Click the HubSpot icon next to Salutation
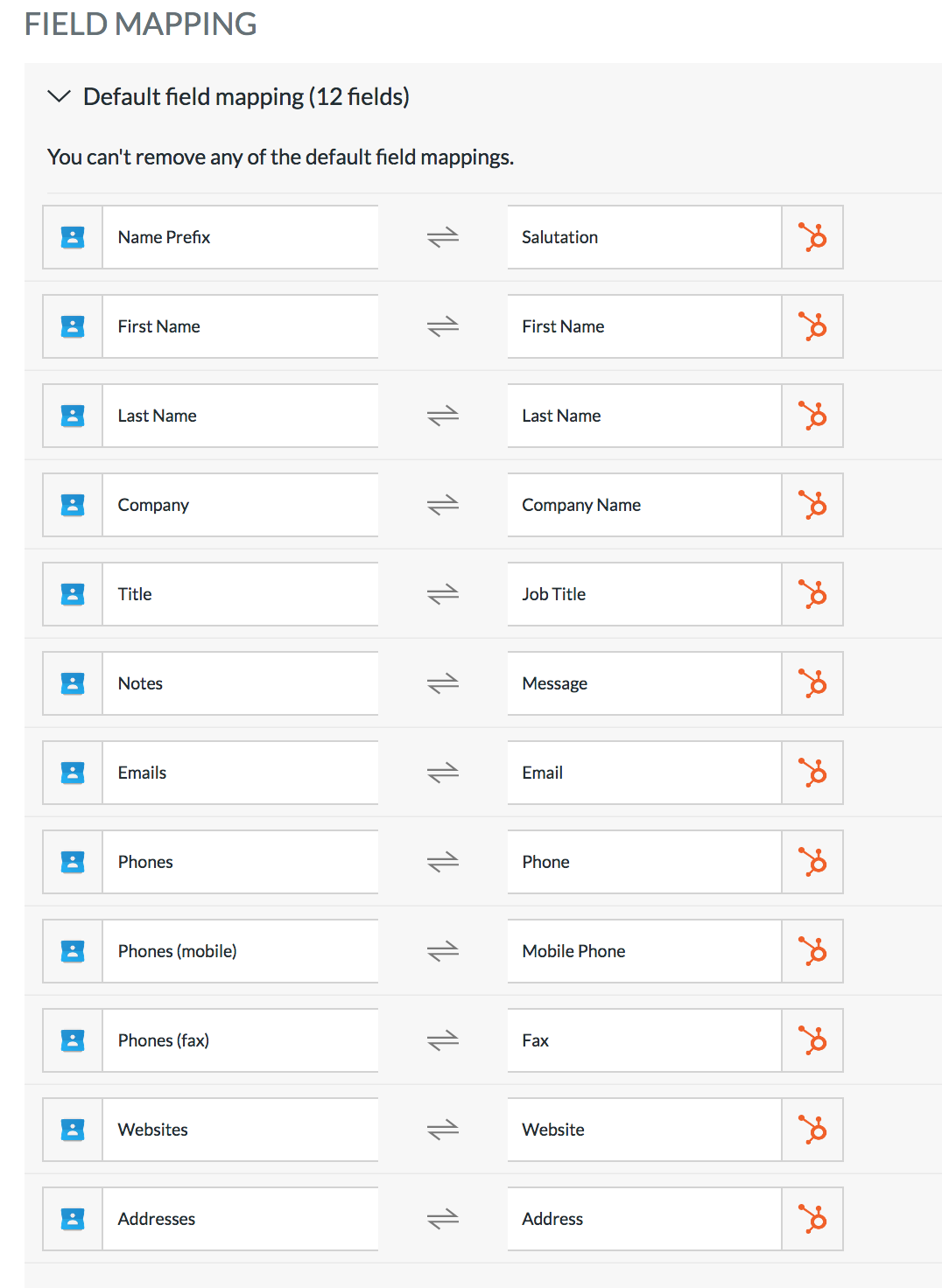Image resolution: width=942 pixels, height=1288 pixels. click(x=812, y=237)
